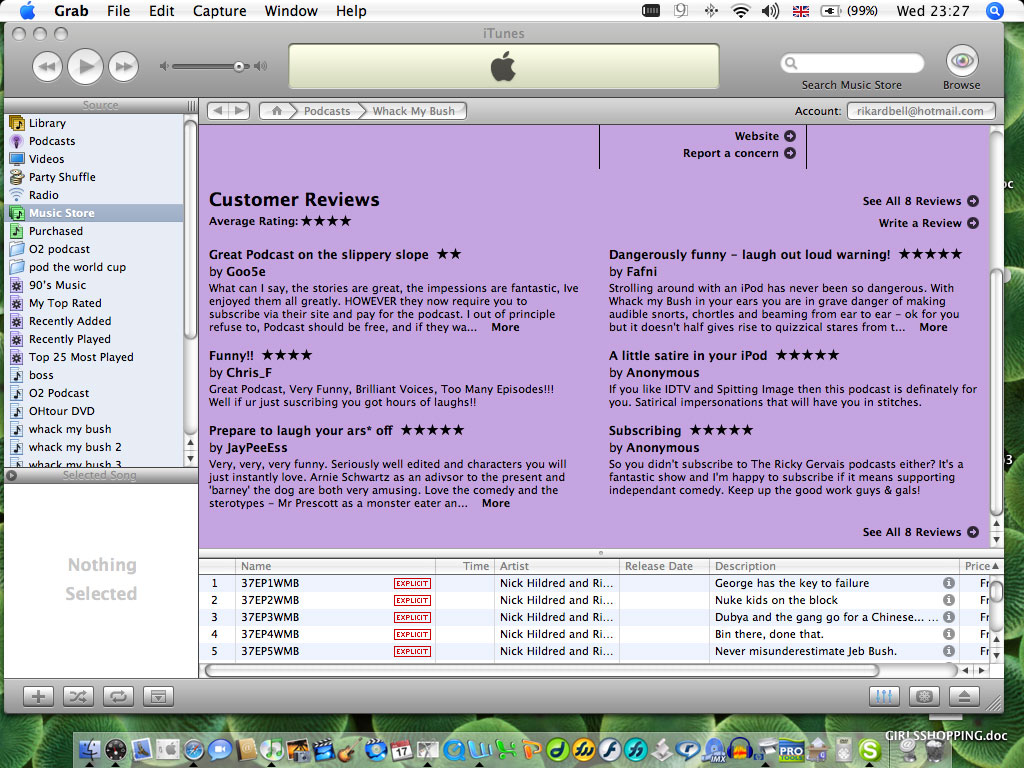
Task: Open Party Shuffle
Action: pos(62,177)
